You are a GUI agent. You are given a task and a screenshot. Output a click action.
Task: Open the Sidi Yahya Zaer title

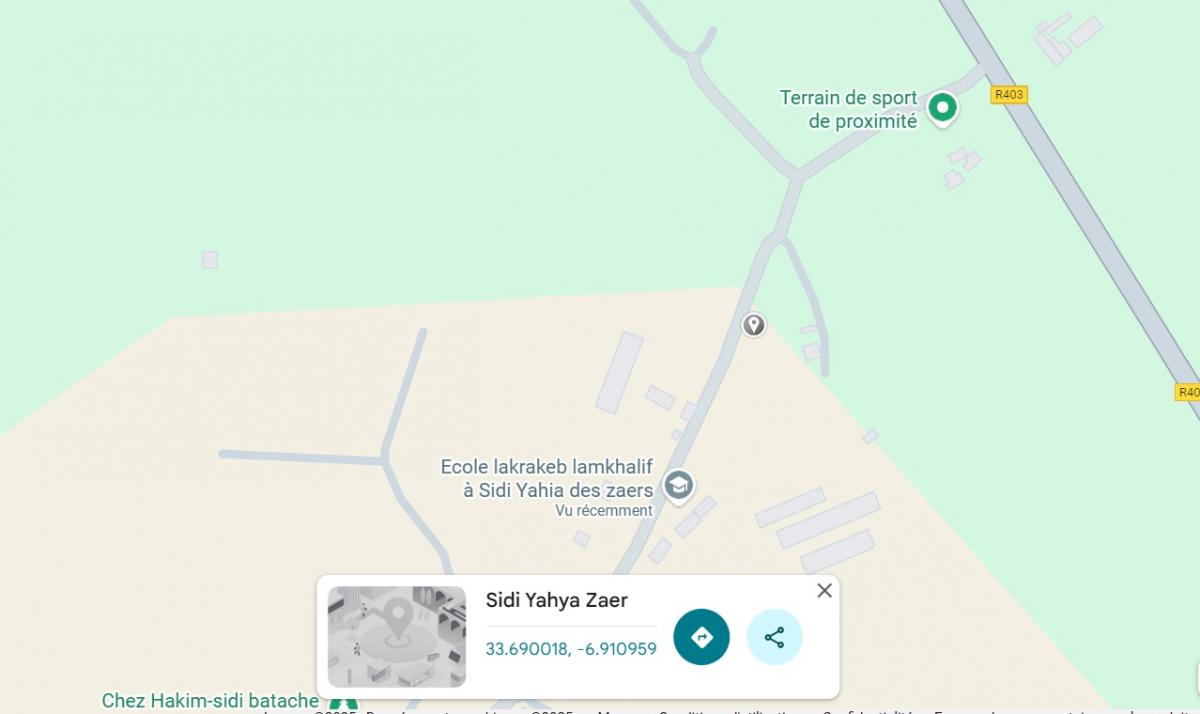(x=557, y=600)
